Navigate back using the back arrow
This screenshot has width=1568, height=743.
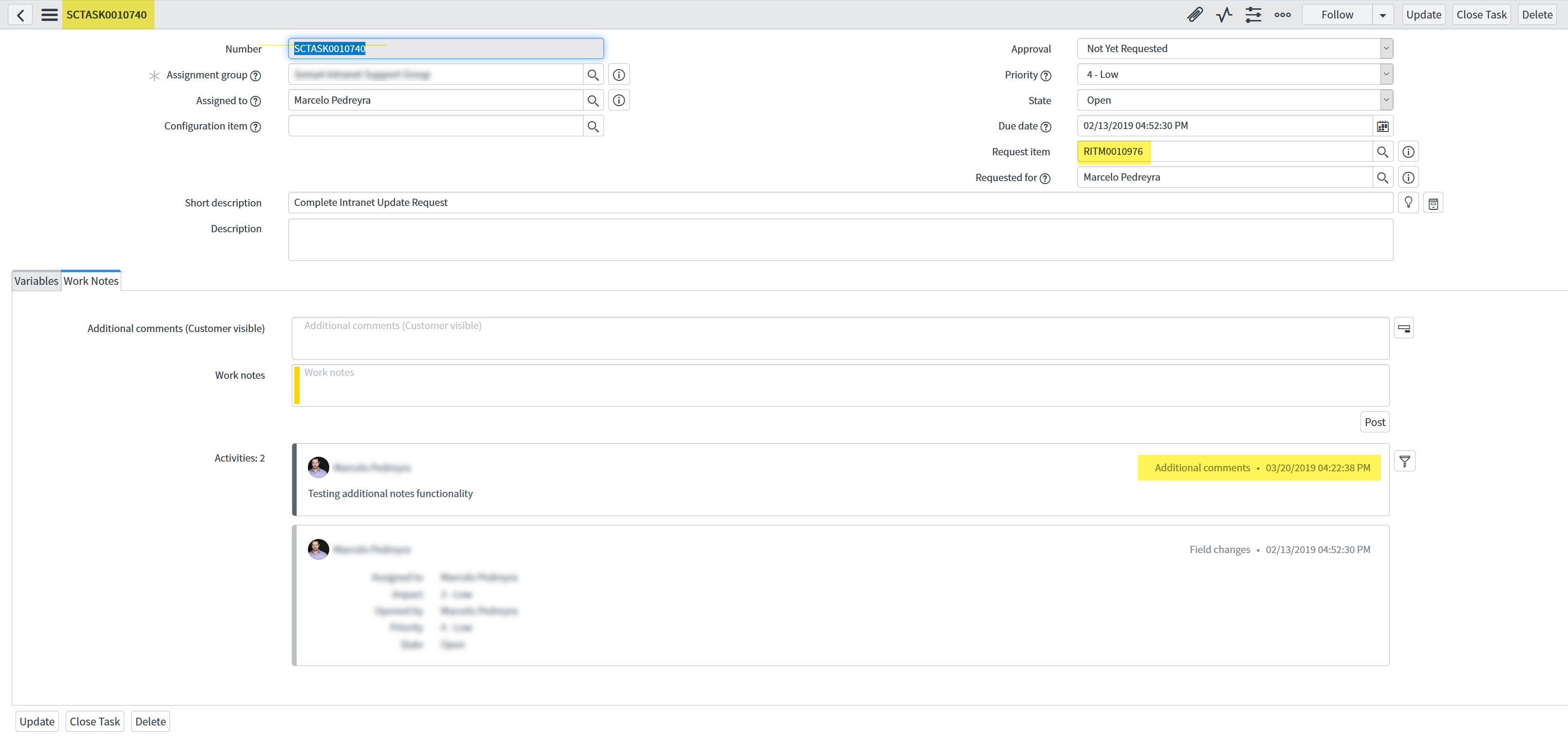click(20, 14)
